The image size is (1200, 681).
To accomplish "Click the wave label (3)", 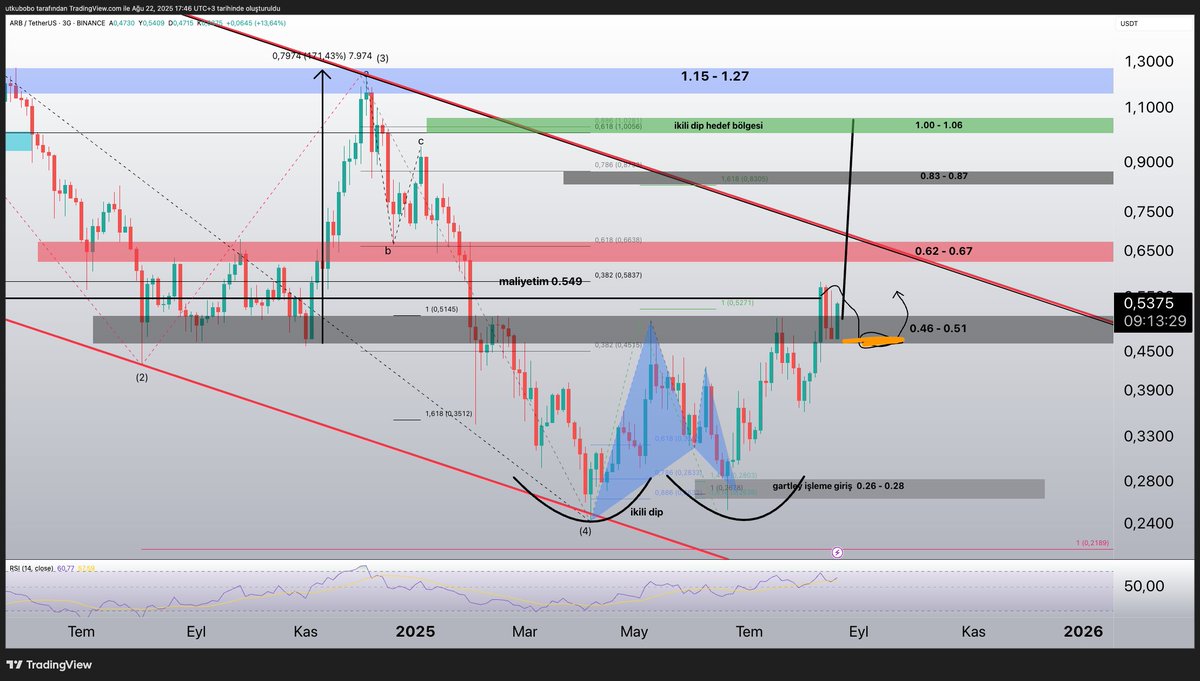I will coord(382,58).
